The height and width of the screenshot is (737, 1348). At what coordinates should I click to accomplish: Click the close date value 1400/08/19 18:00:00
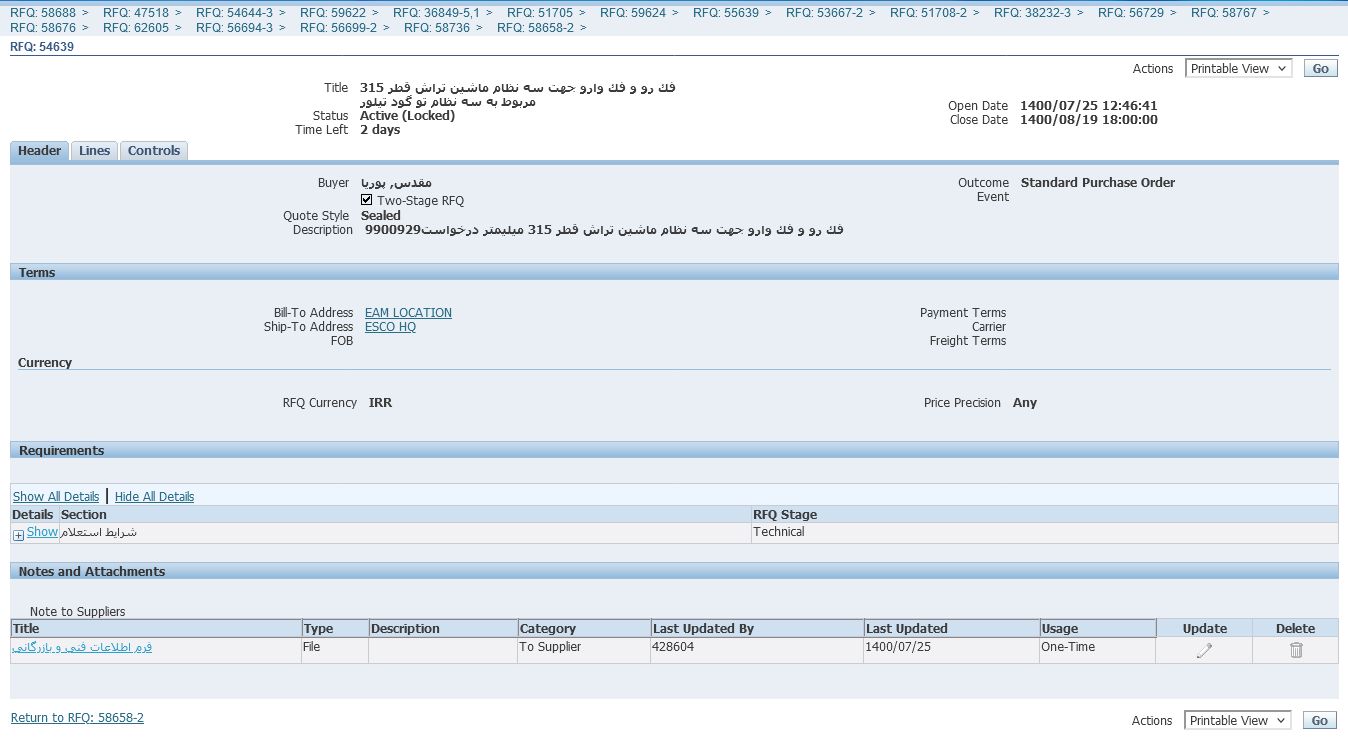pos(1089,120)
